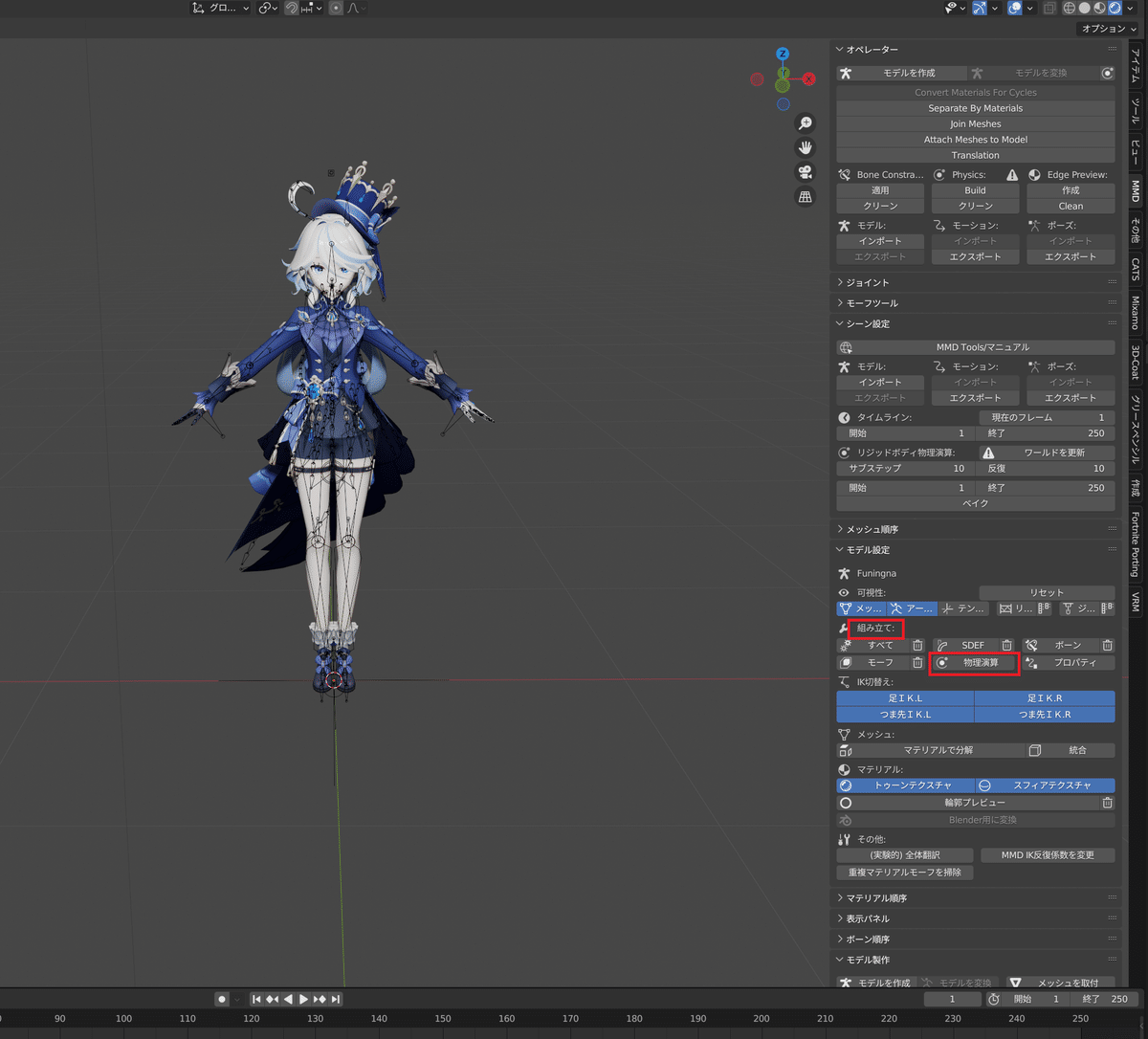The width and height of the screenshot is (1148, 1039).
Task: Toggle auto keying record button
Action: (x=222, y=999)
